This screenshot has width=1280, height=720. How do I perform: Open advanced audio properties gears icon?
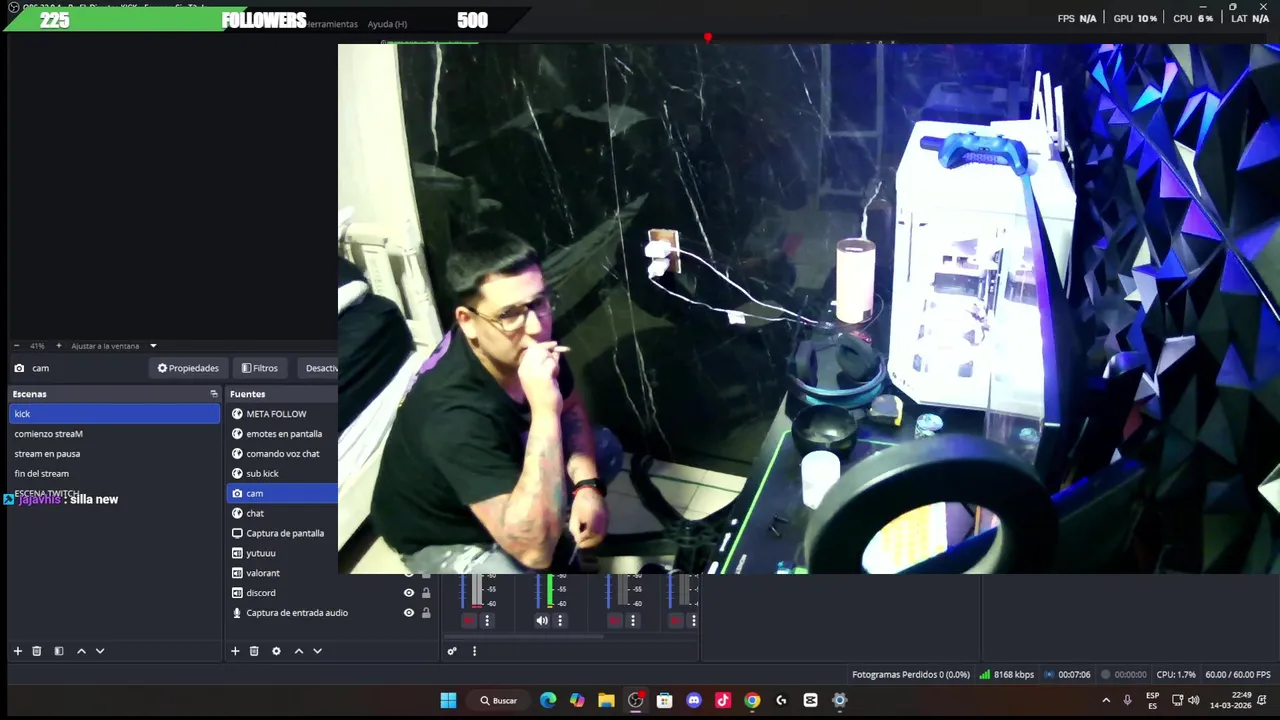pos(452,651)
